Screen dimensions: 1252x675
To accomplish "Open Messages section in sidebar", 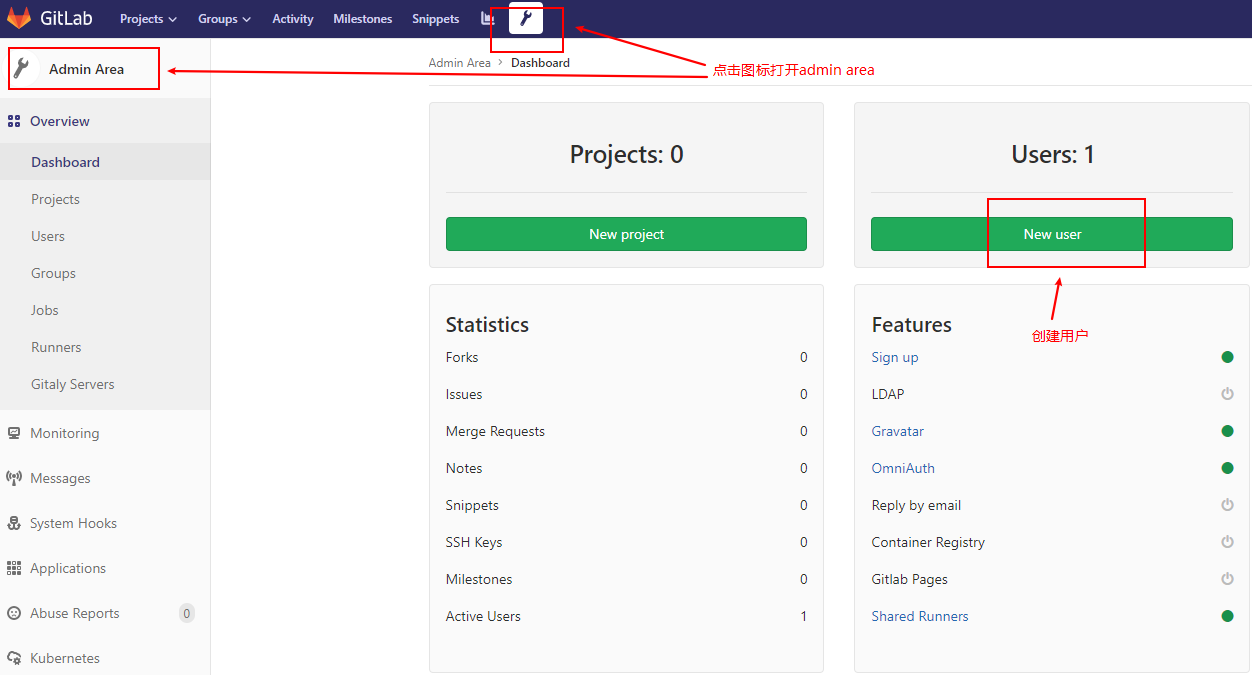I will pyautogui.click(x=105, y=478).
